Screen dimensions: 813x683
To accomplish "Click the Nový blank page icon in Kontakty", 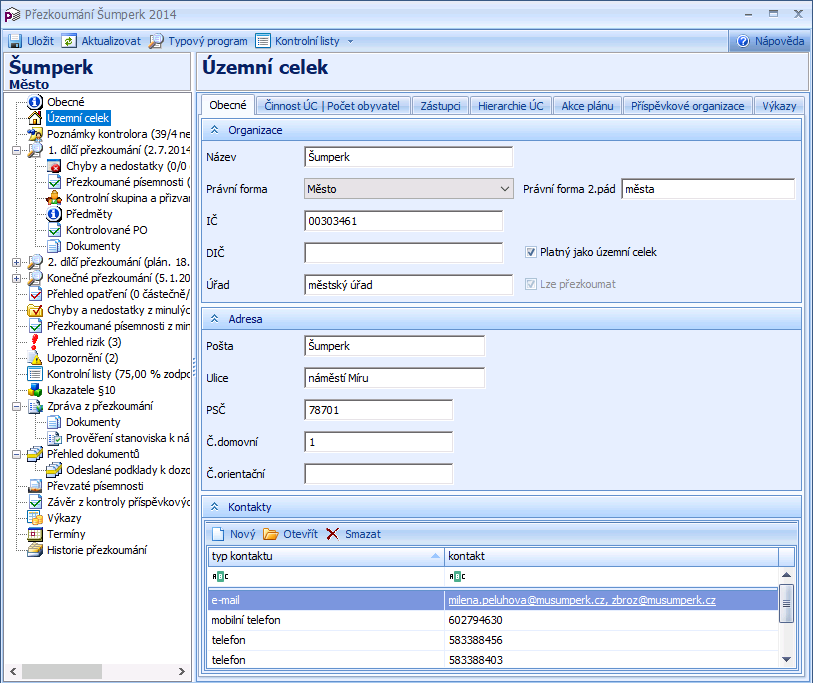I will [x=218, y=534].
